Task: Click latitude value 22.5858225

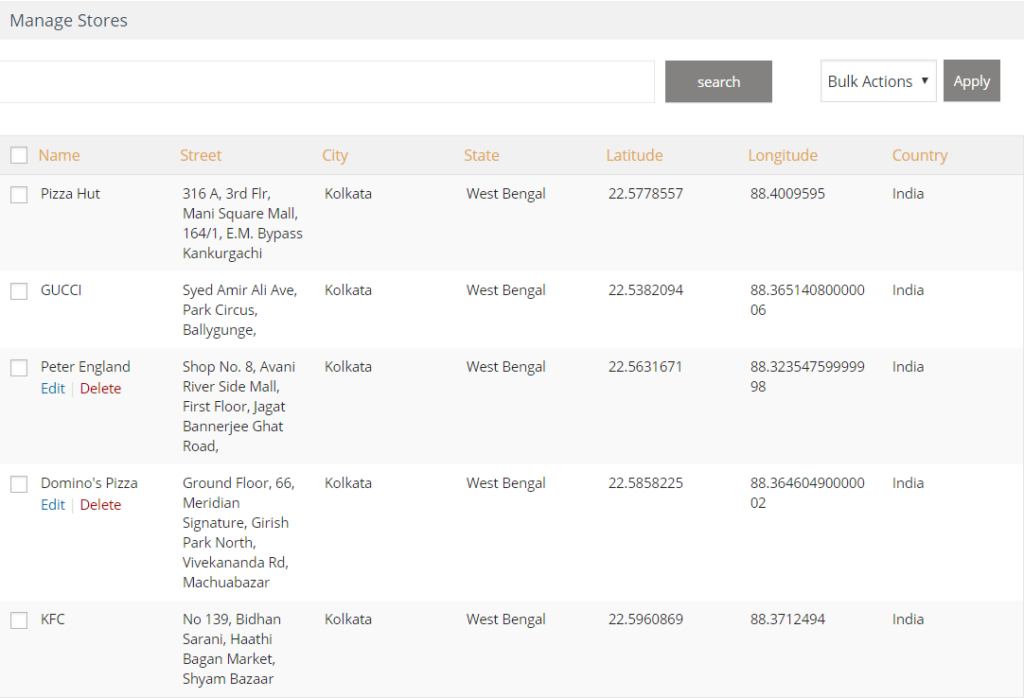Action: (645, 483)
